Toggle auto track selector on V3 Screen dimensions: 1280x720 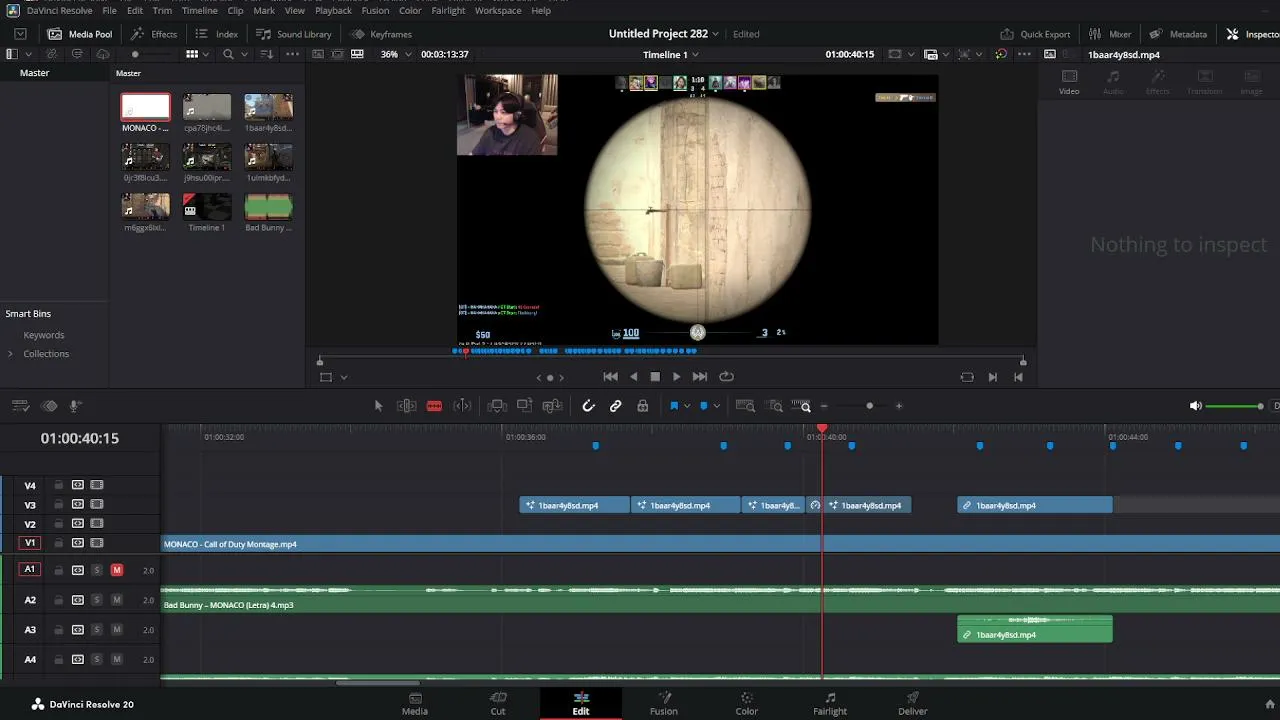click(77, 505)
